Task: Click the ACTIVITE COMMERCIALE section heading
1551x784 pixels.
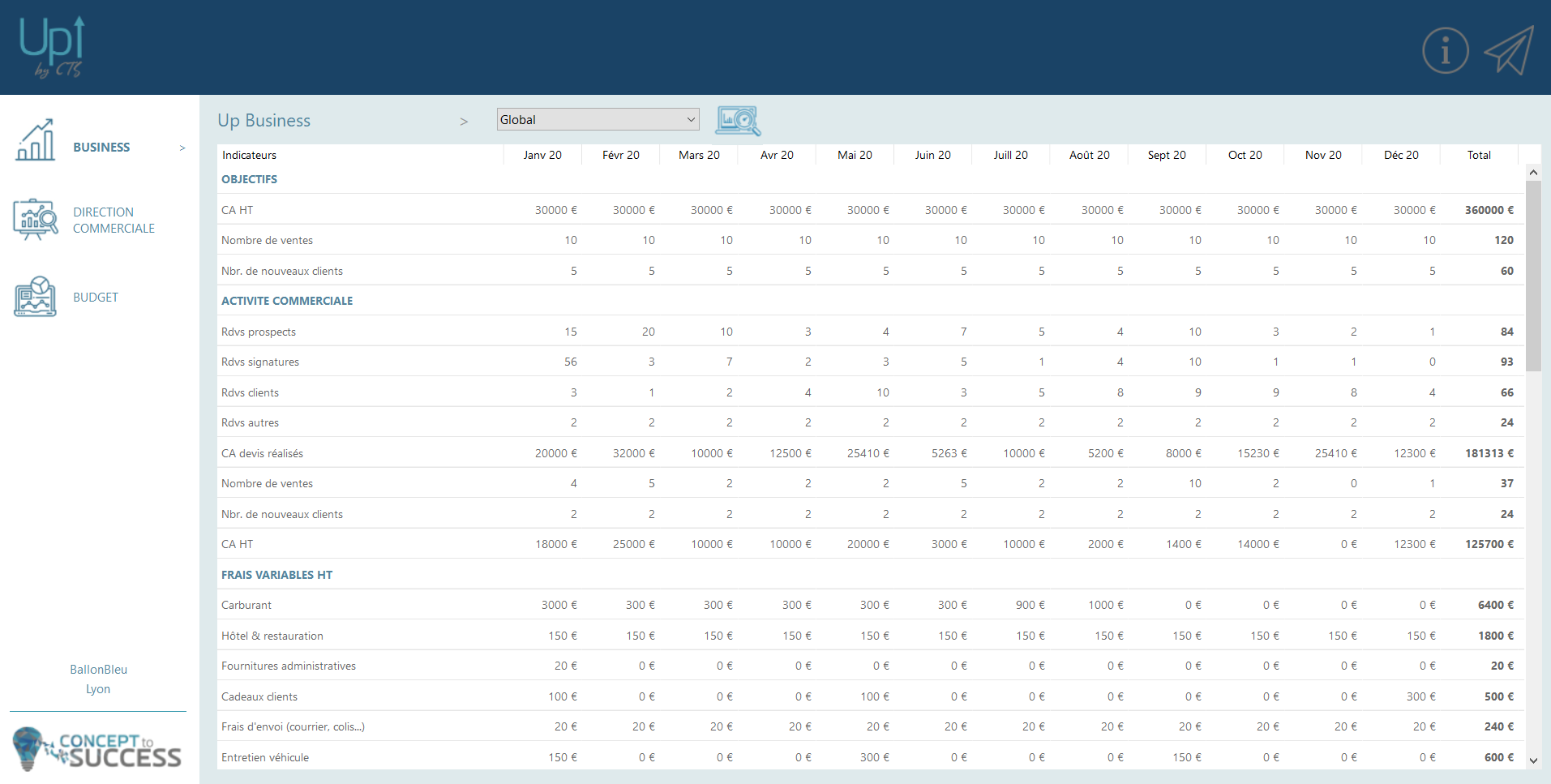Action: click(287, 301)
